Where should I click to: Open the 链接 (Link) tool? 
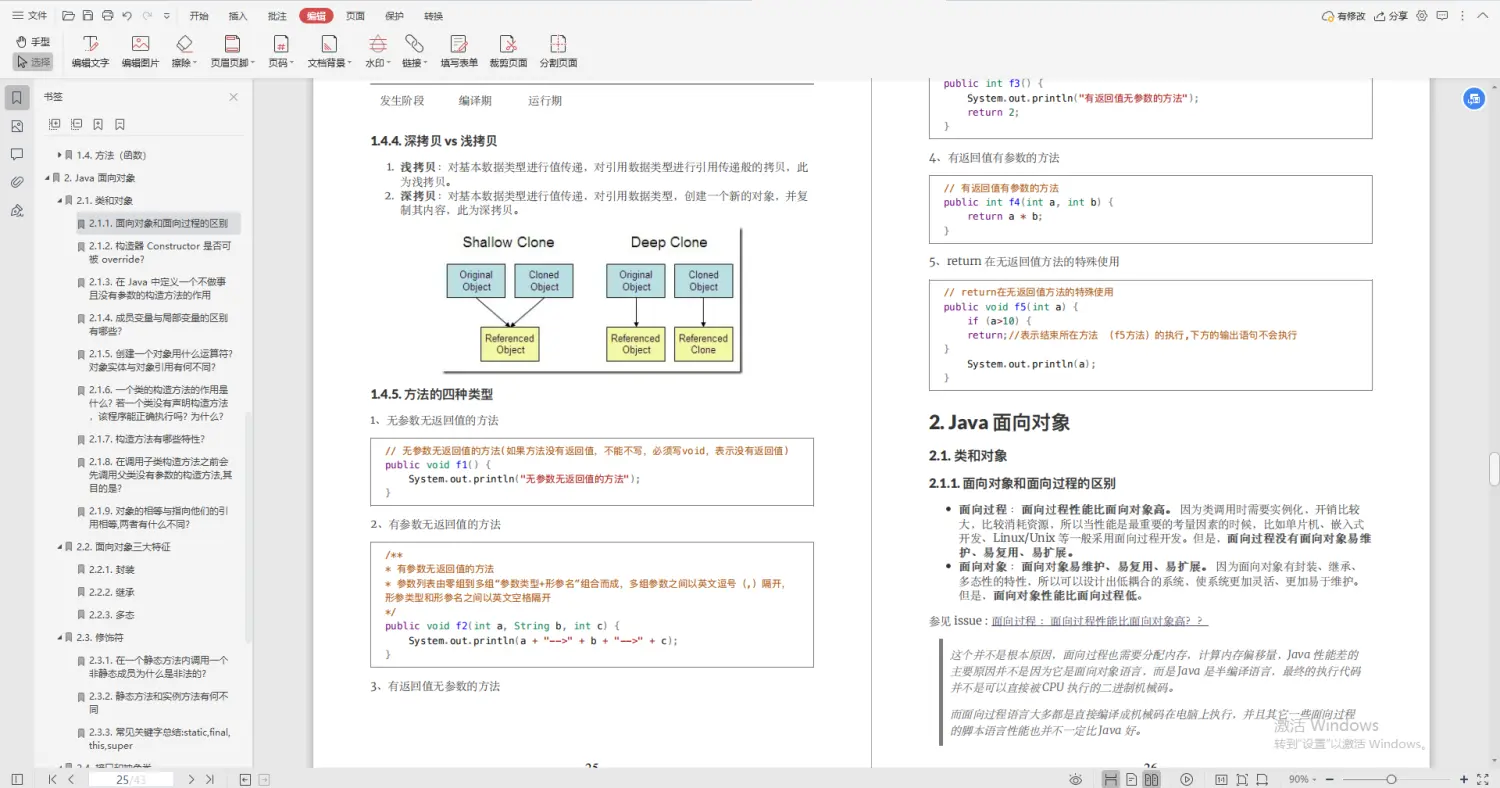tap(413, 52)
